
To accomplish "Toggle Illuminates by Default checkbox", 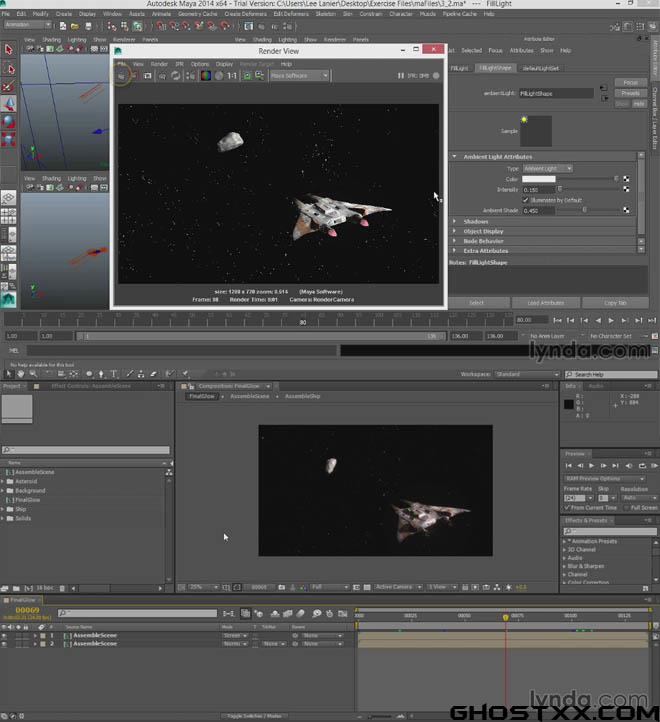I will (526, 200).
